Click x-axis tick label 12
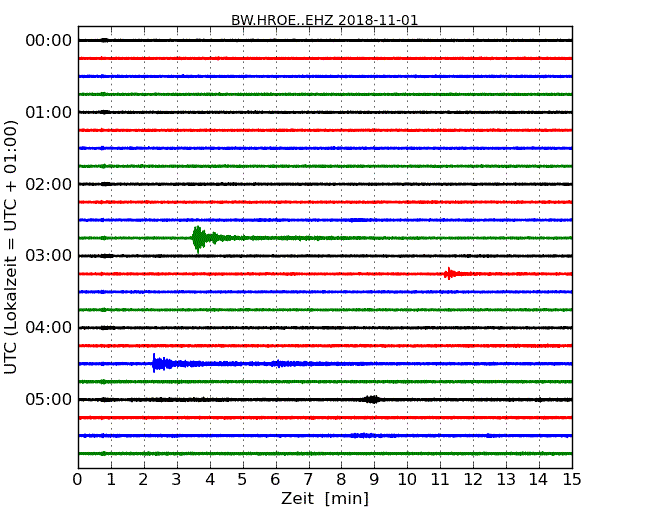Viewport: 650px width, 520px height. (x=473, y=480)
